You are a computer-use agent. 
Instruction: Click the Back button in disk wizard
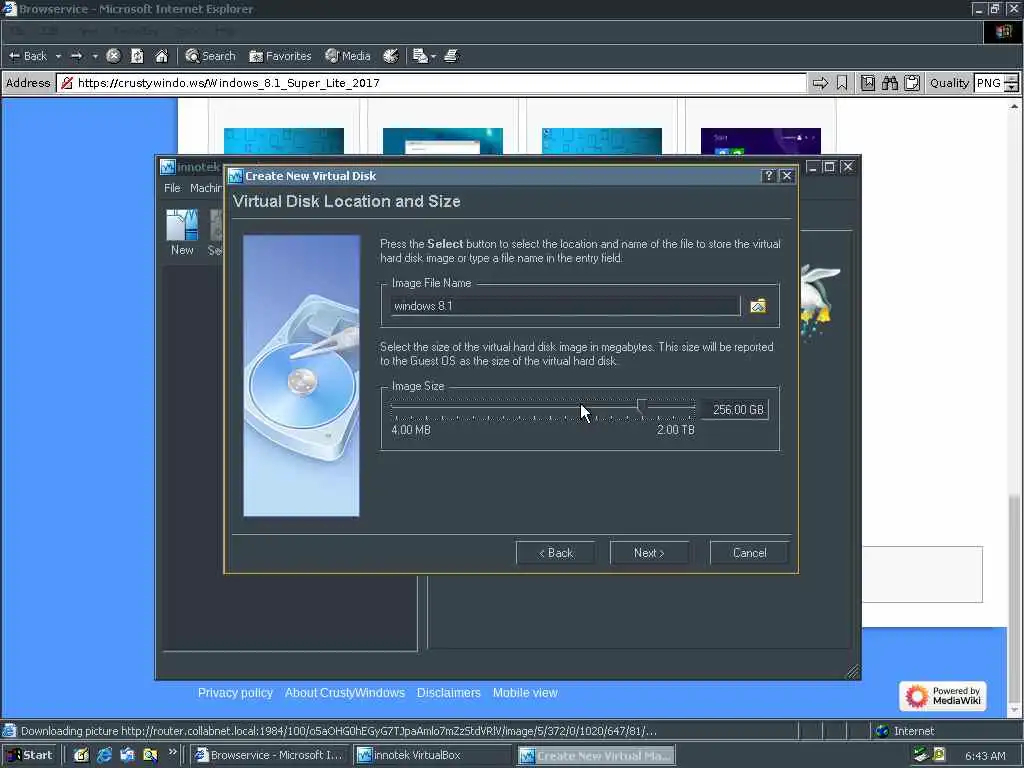pos(555,552)
